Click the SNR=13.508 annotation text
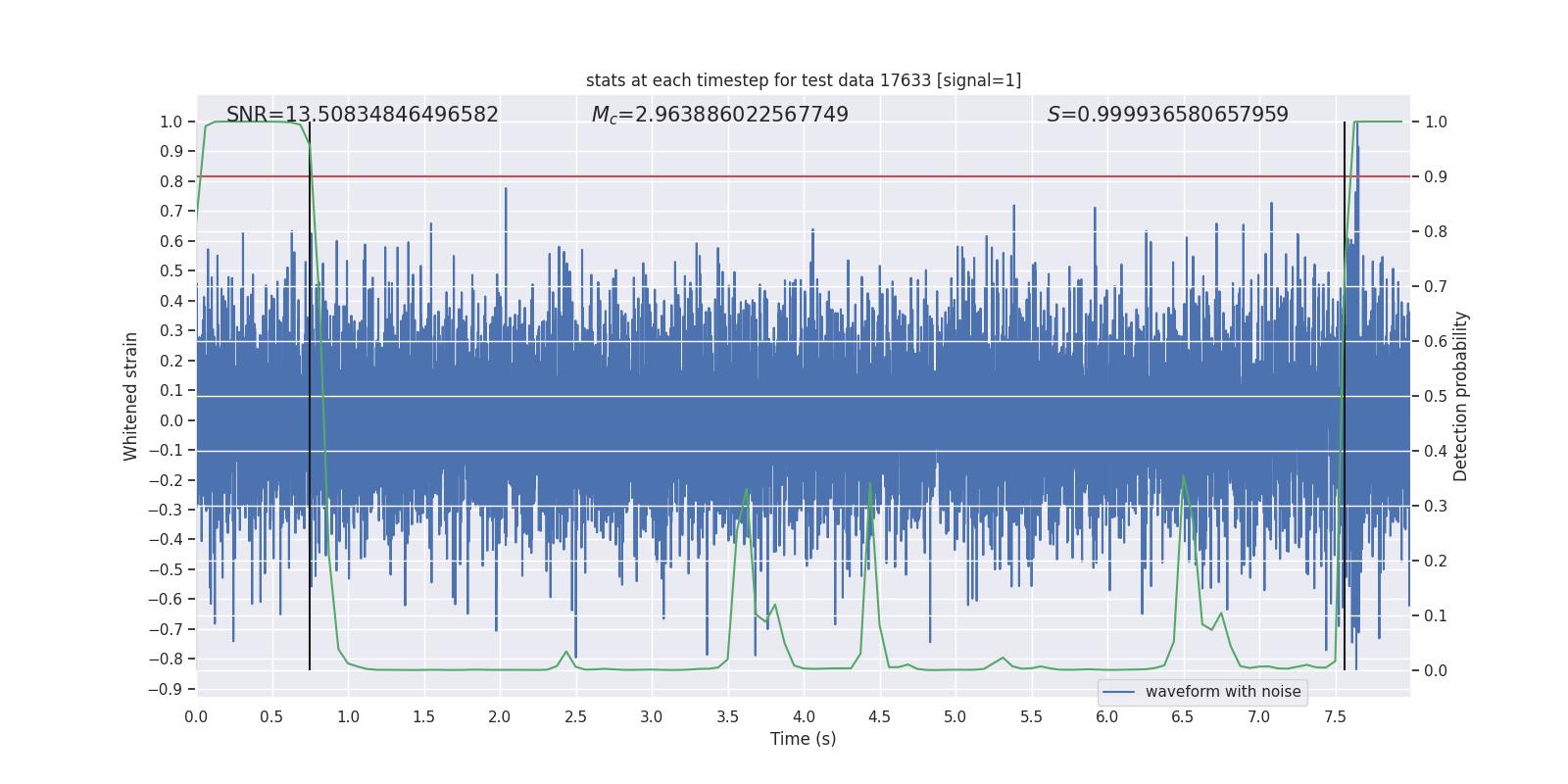This screenshot has width=1568, height=784. 362,115
